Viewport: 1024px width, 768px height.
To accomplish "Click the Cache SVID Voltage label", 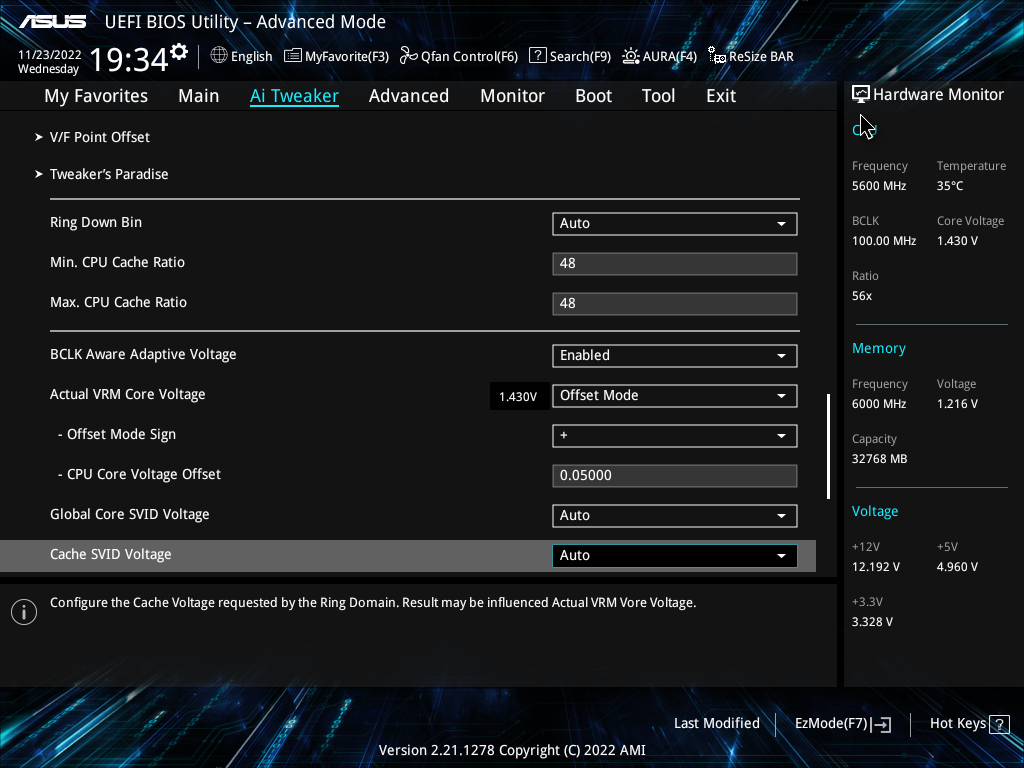I will pyautogui.click(x=110, y=554).
